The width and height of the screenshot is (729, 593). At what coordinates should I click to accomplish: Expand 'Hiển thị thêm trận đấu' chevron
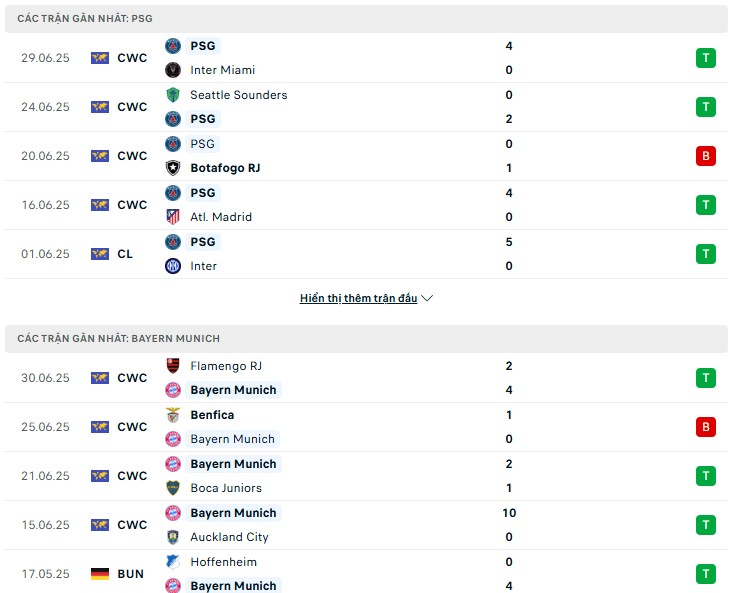[x=427, y=298]
